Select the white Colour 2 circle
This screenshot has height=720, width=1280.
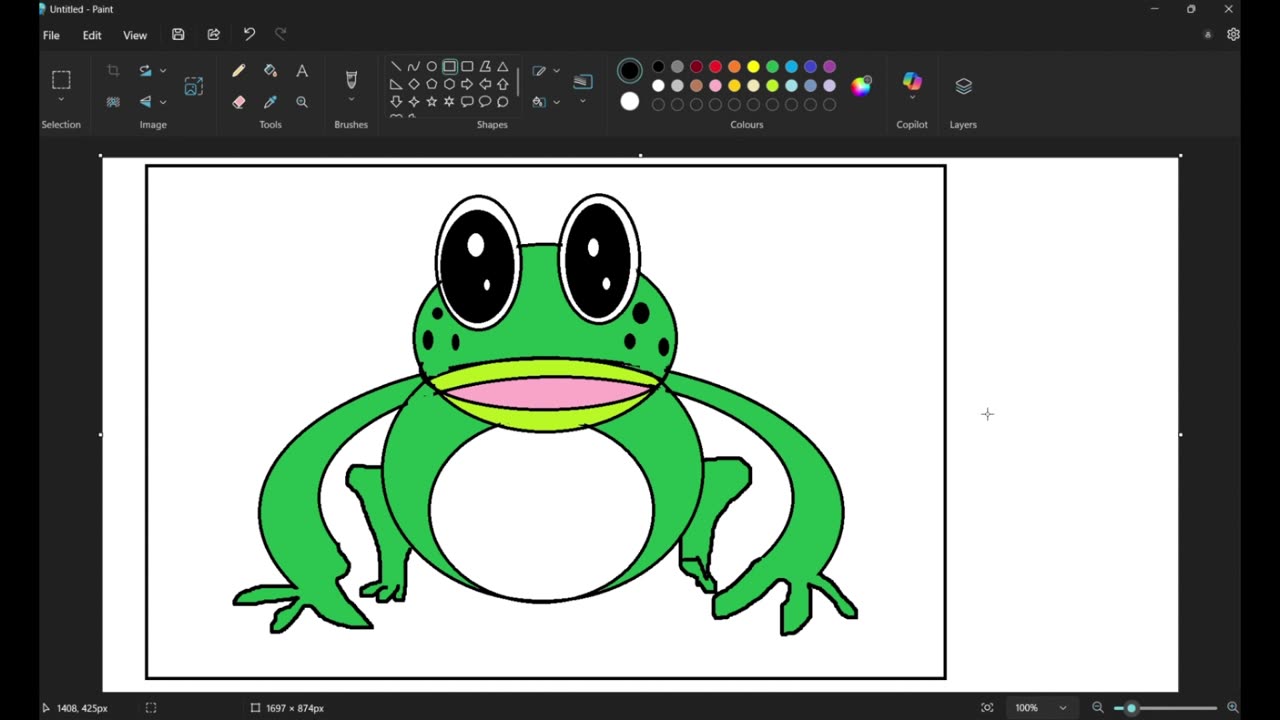pos(629,101)
